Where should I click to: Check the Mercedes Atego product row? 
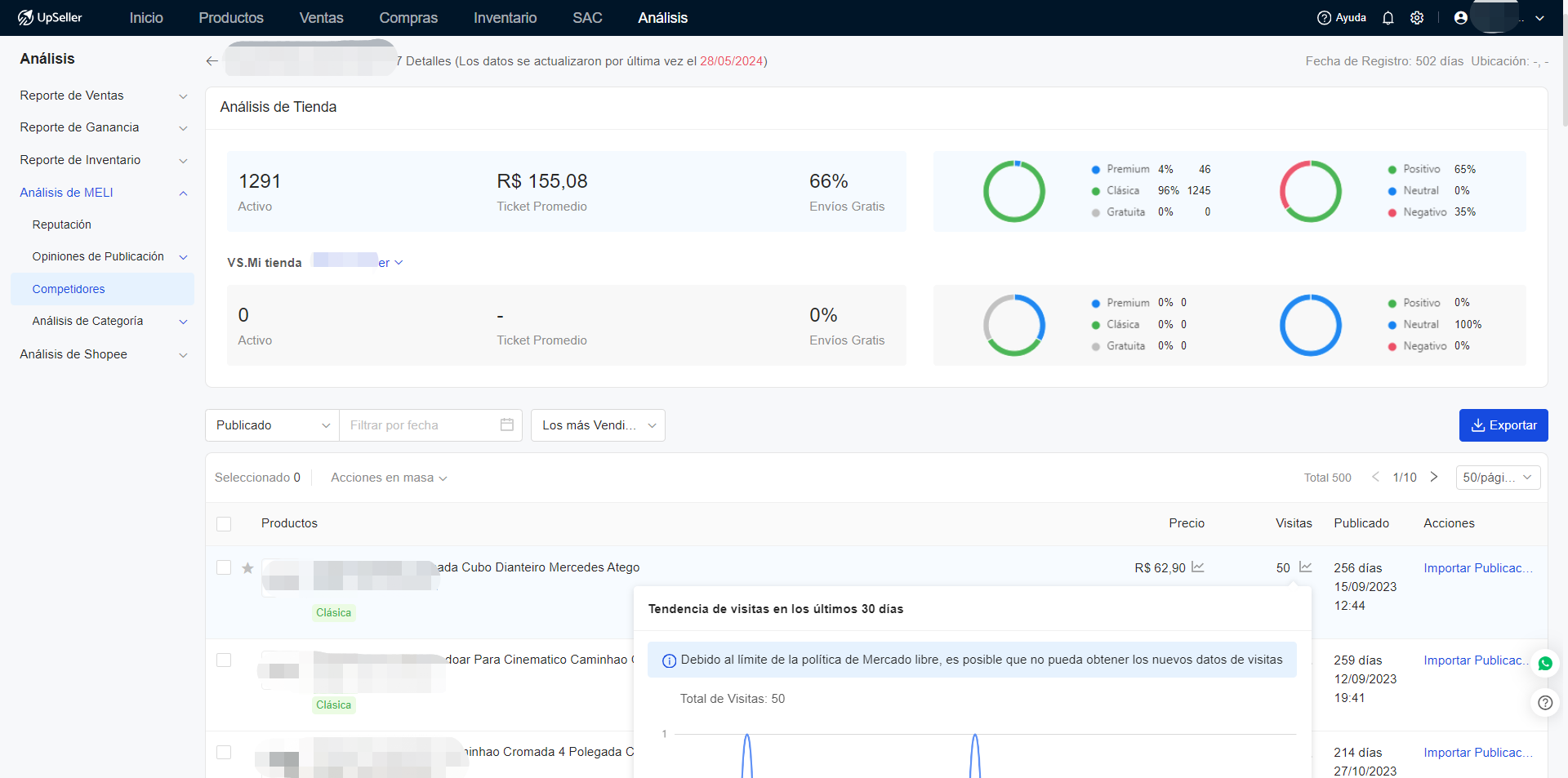(x=224, y=567)
